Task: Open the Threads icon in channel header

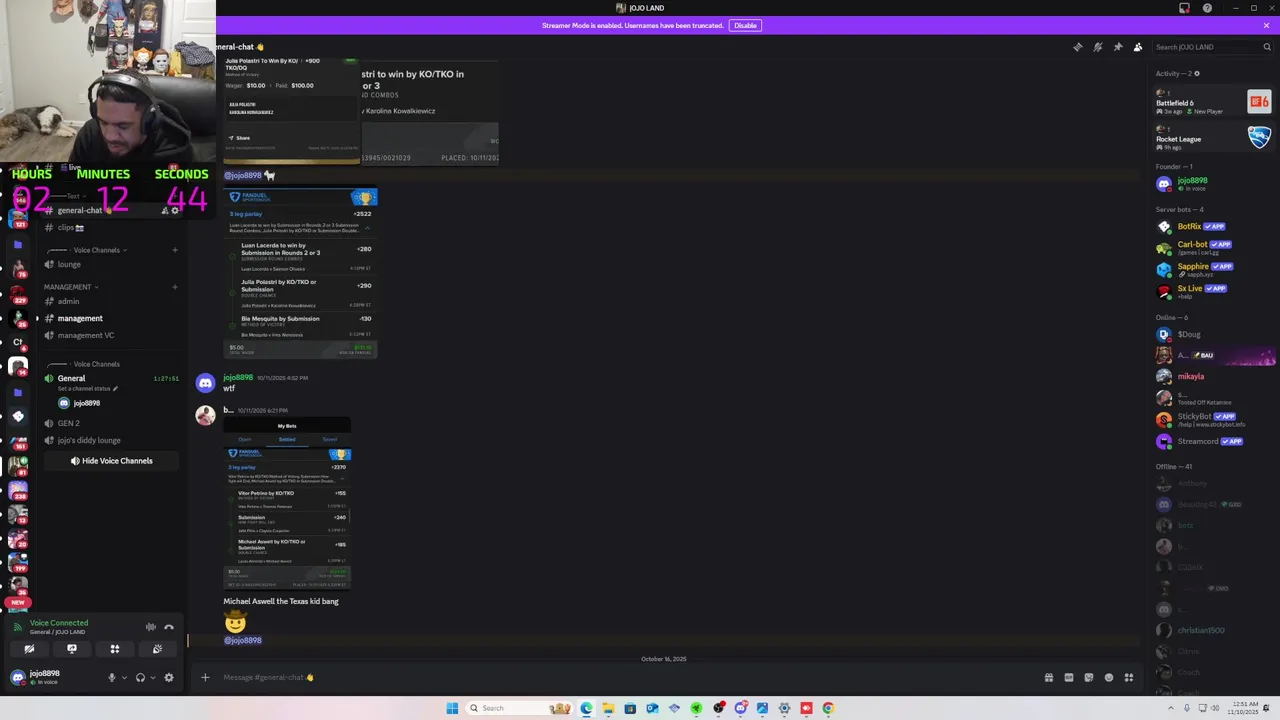Action: click(1077, 47)
